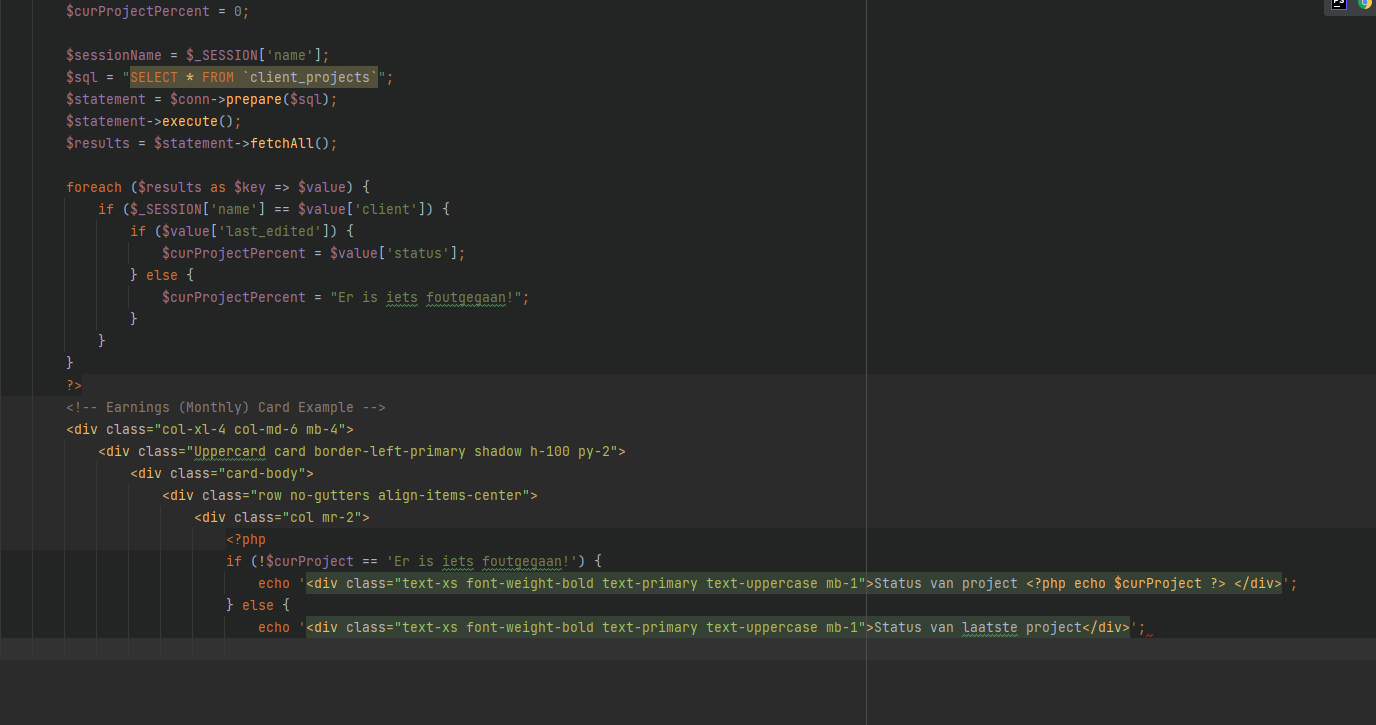Click "row no-gutters align-items-center" class value
1376x725 pixels.
[x=393, y=495]
